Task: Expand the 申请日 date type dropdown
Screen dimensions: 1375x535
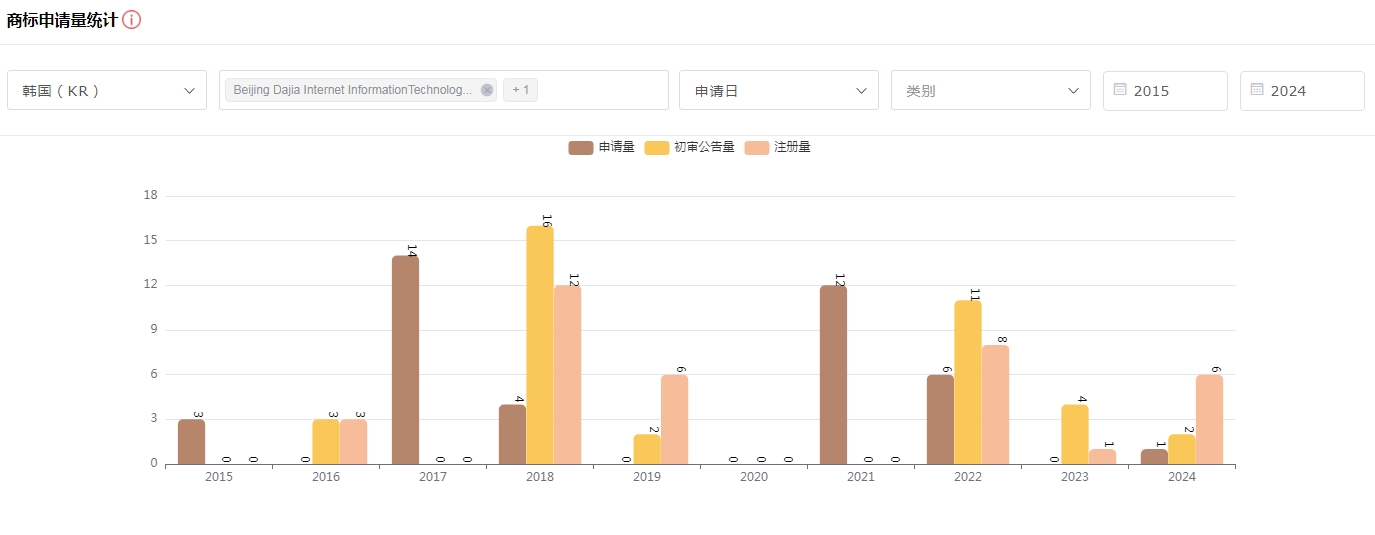Action: pyautogui.click(x=779, y=90)
